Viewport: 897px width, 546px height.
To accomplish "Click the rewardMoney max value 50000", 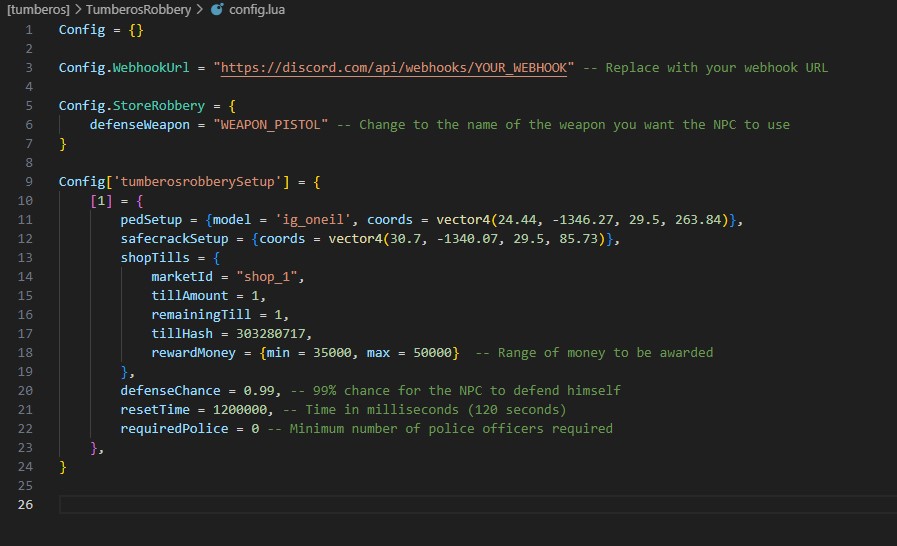I will coord(435,352).
